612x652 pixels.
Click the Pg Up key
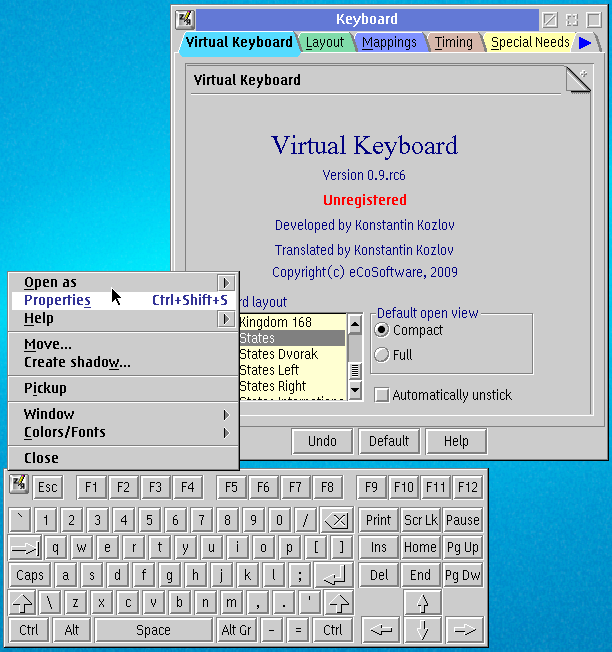coord(463,548)
